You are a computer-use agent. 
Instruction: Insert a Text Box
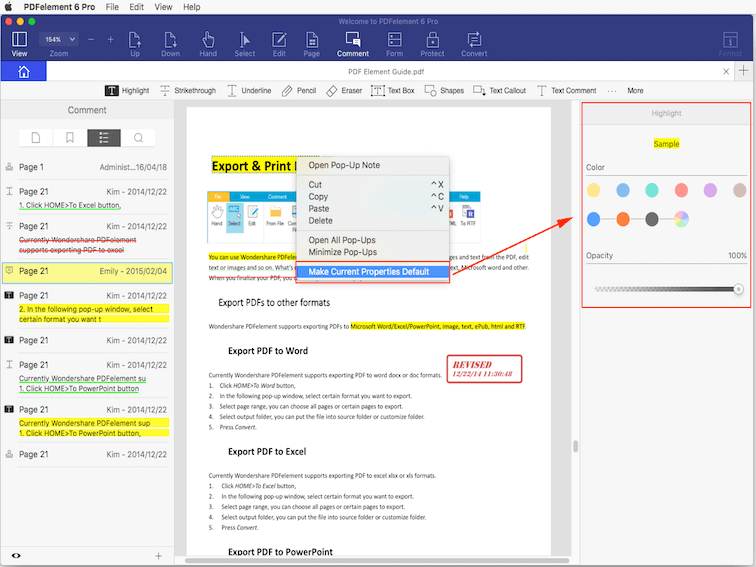point(392,91)
